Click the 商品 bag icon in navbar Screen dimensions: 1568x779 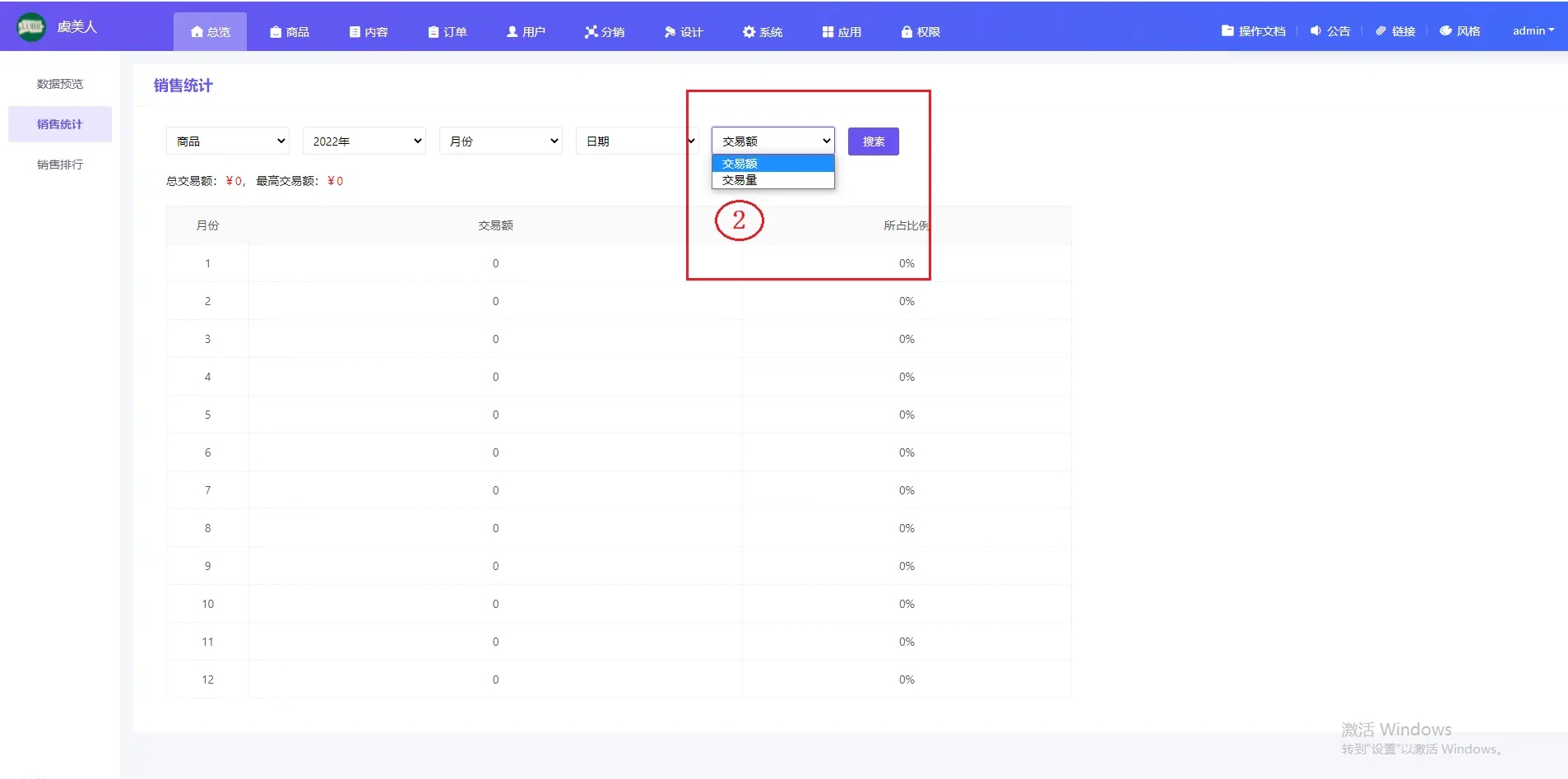(276, 32)
